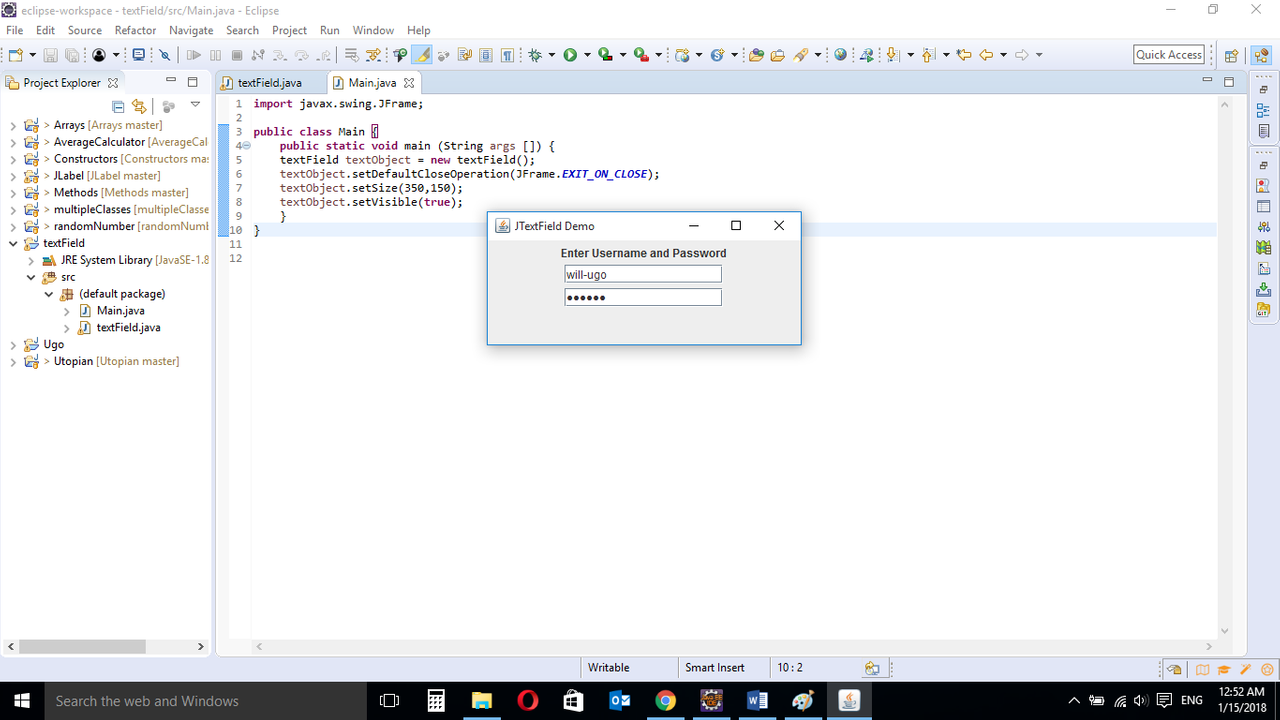Click the Coverage launch icon
Screen dimensions: 1280x720
click(x=607, y=54)
